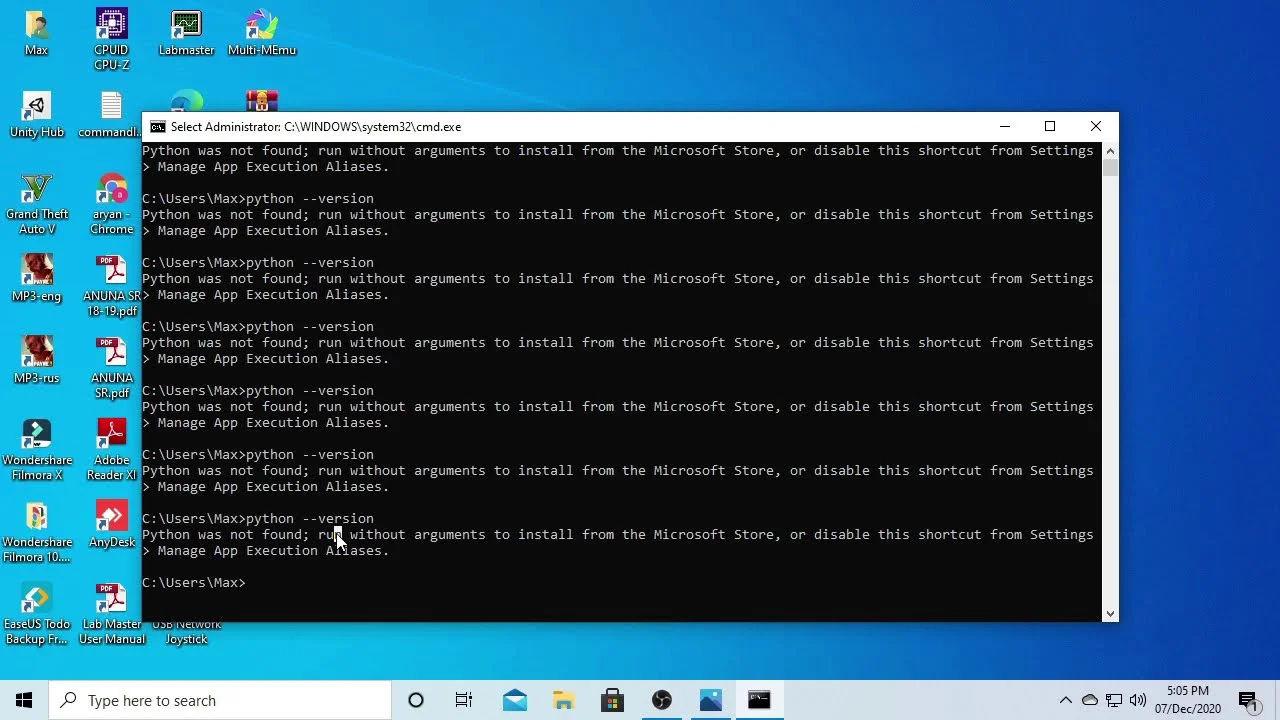
Task: Launch CPUID CPU-Z desktop shortcut
Action: coord(111,39)
